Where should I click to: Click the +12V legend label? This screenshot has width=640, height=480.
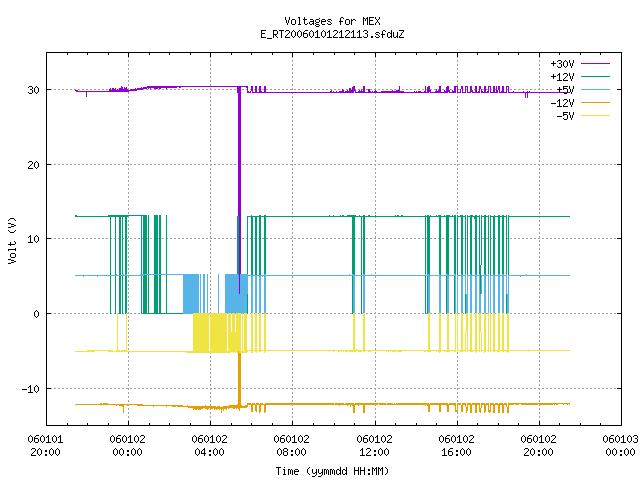(x=562, y=77)
